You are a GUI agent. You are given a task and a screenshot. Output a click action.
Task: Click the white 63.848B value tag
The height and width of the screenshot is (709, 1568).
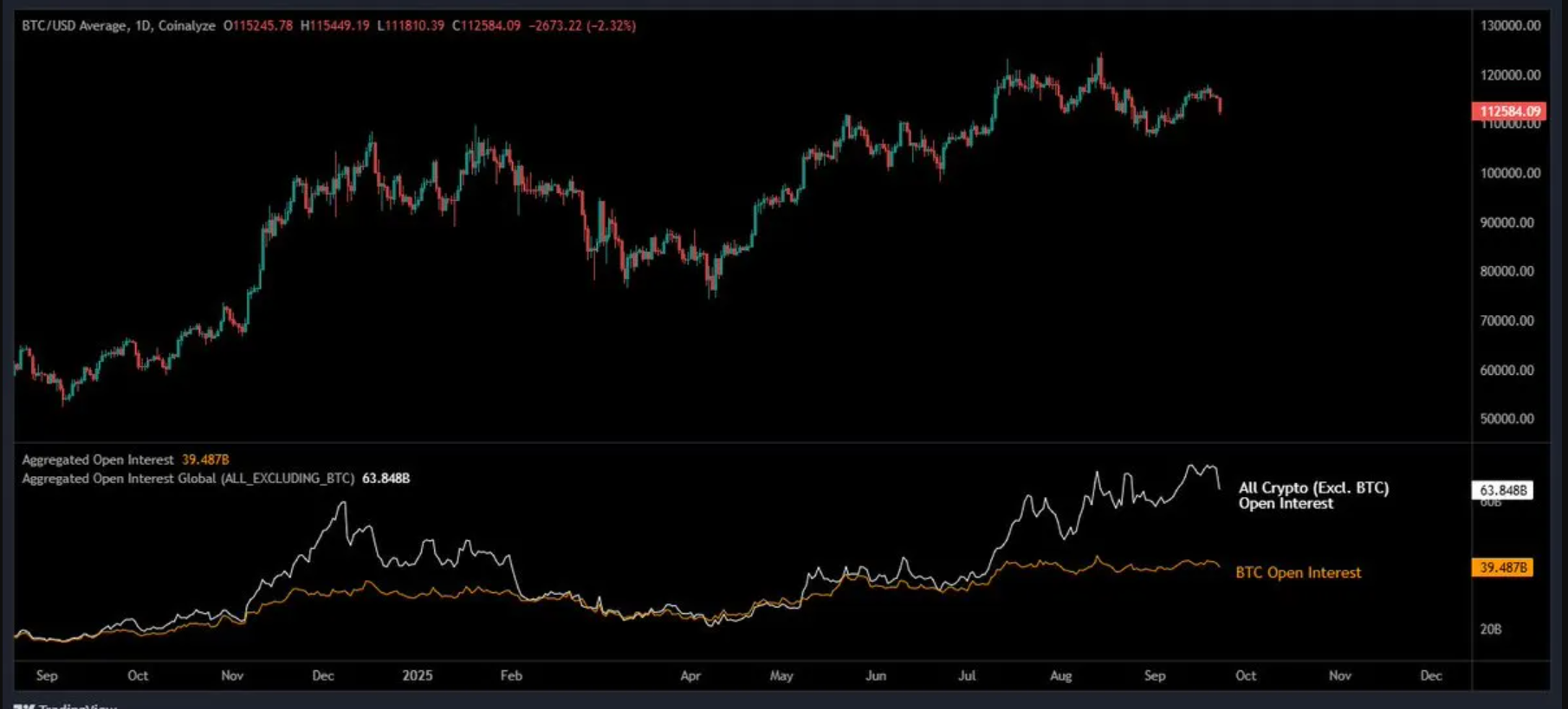click(1502, 490)
